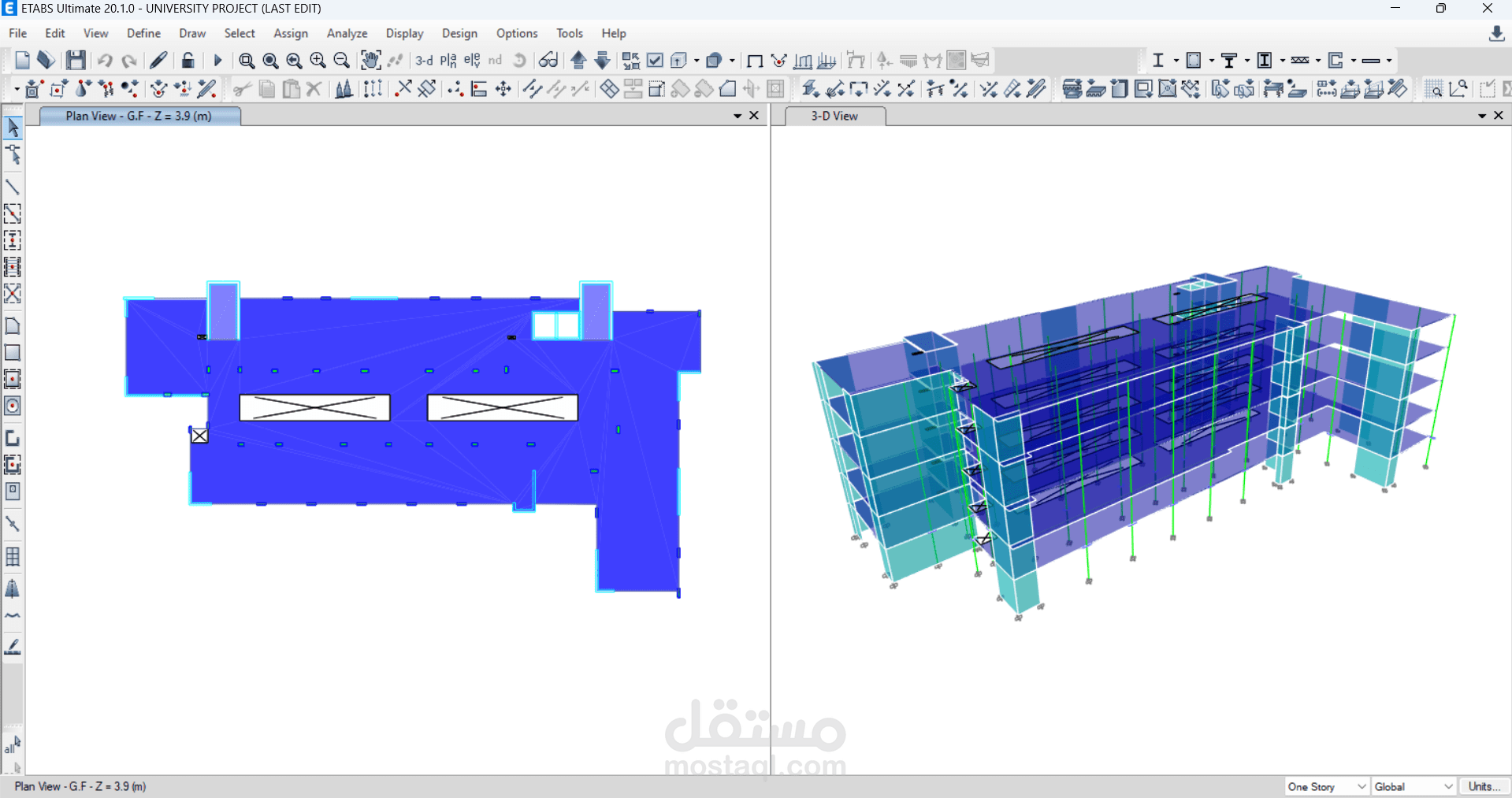Viewport: 1512px width, 798px height.
Task: Click the Units... button
Action: 1484,787
